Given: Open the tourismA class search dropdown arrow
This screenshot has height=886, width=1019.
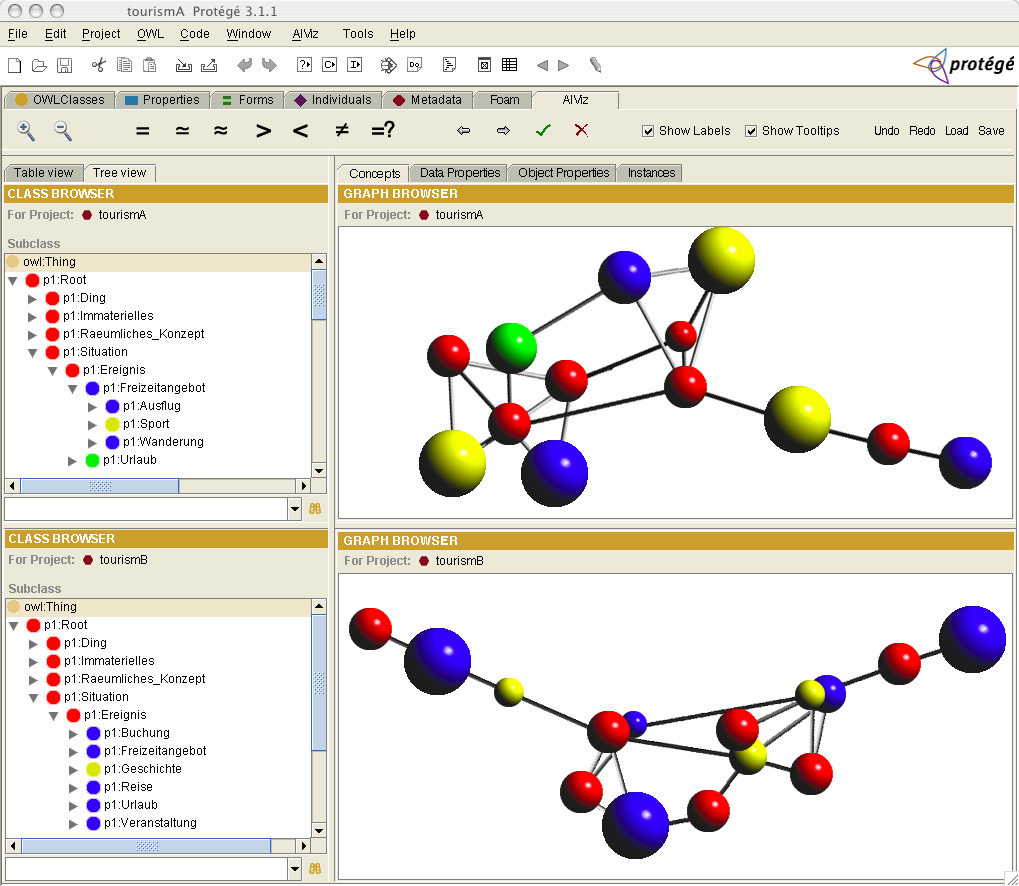Looking at the screenshot, I should [x=294, y=509].
